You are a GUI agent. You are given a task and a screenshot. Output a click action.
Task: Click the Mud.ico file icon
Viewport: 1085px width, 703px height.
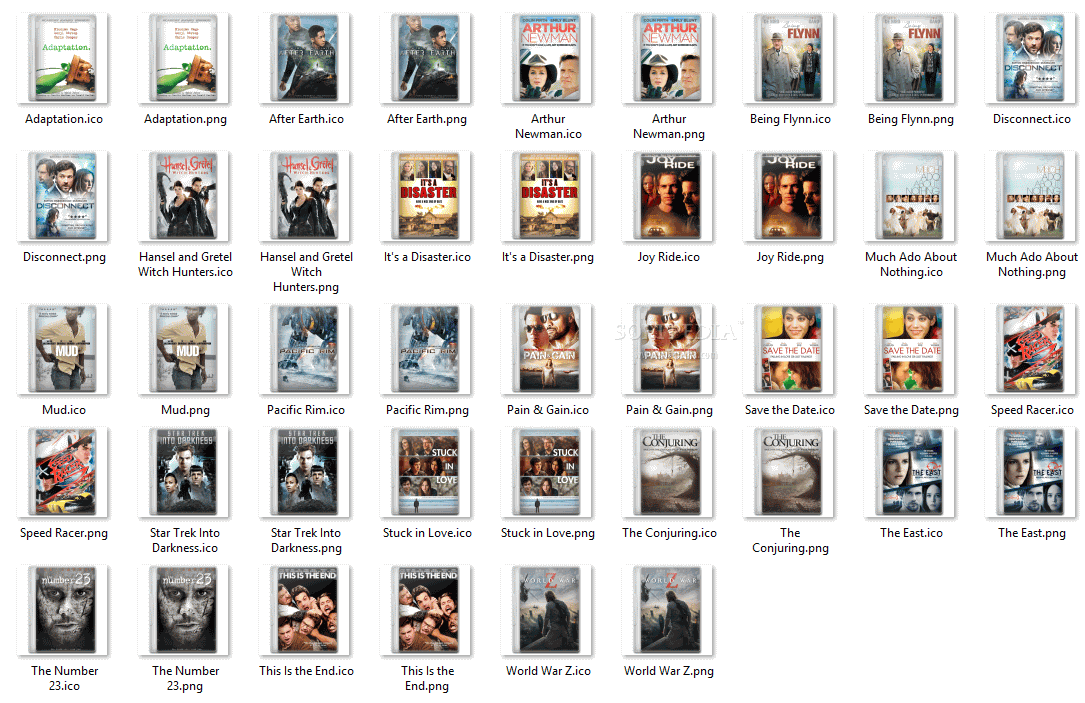coord(64,349)
